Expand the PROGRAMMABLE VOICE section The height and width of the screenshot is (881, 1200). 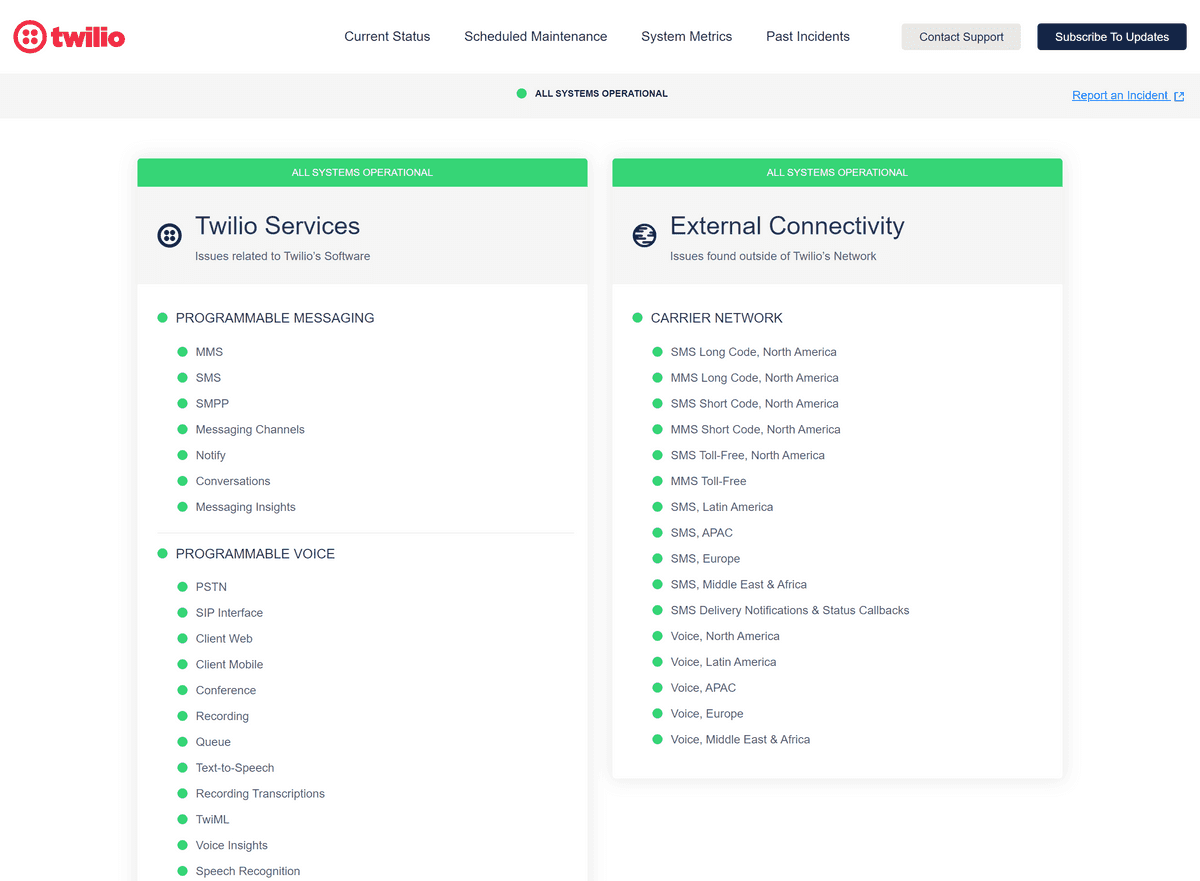254,553
